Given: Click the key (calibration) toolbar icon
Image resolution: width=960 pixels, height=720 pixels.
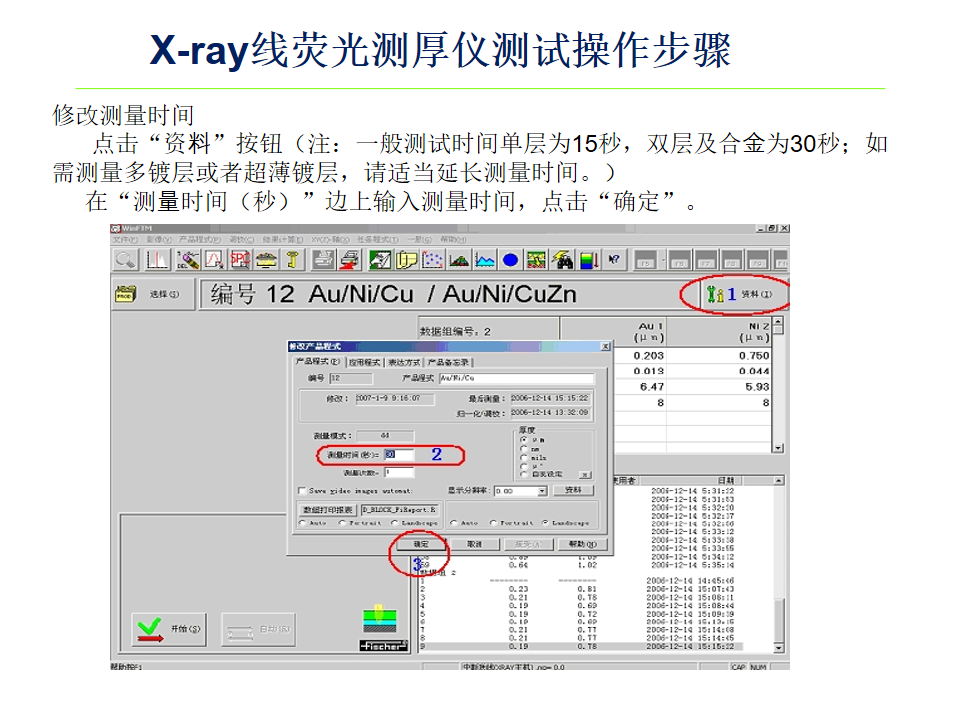Looking at the screenshot, I should click(x=293, y=260).
